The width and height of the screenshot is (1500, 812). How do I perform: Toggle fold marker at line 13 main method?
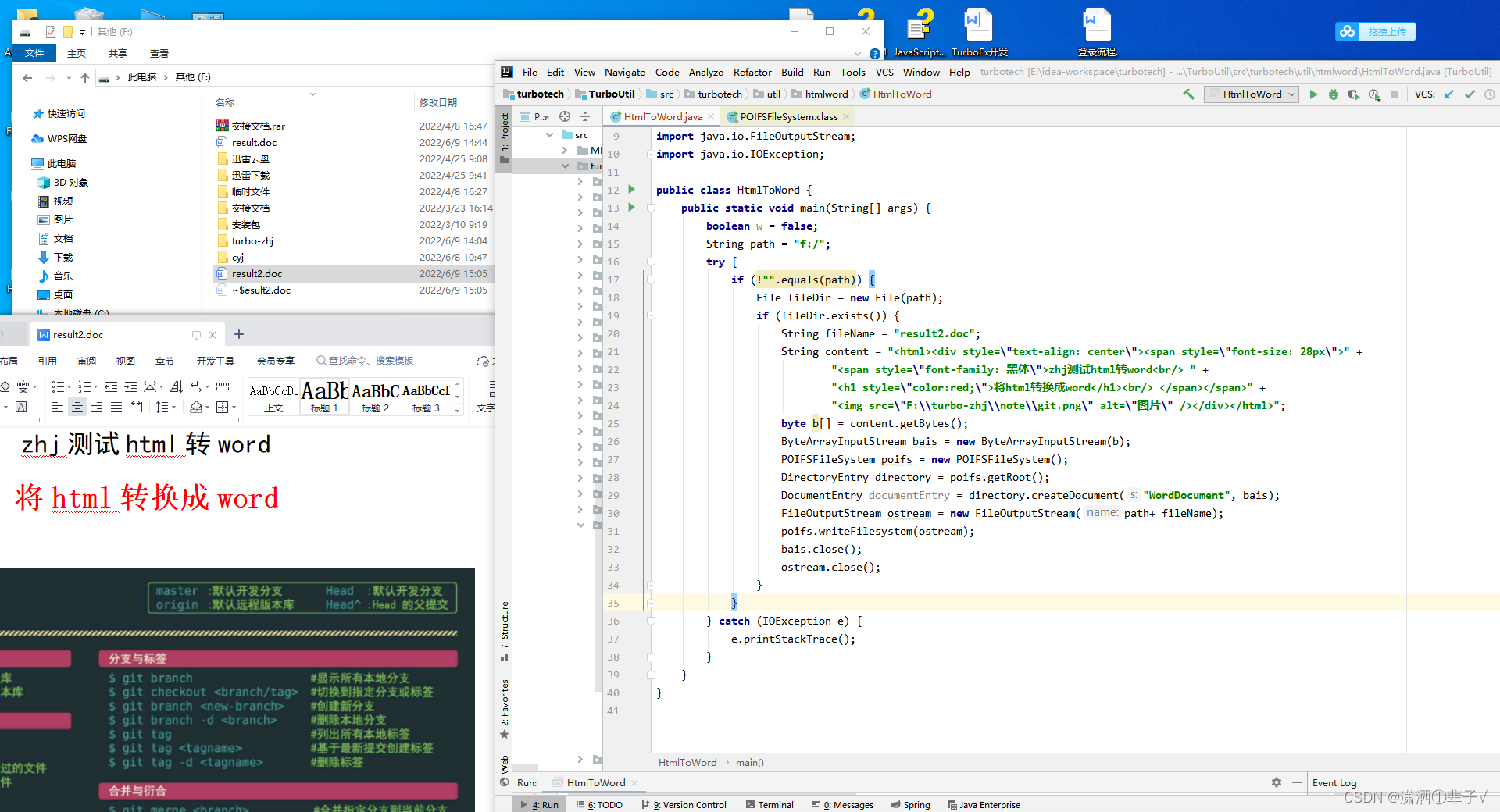[x=651, y=208]
